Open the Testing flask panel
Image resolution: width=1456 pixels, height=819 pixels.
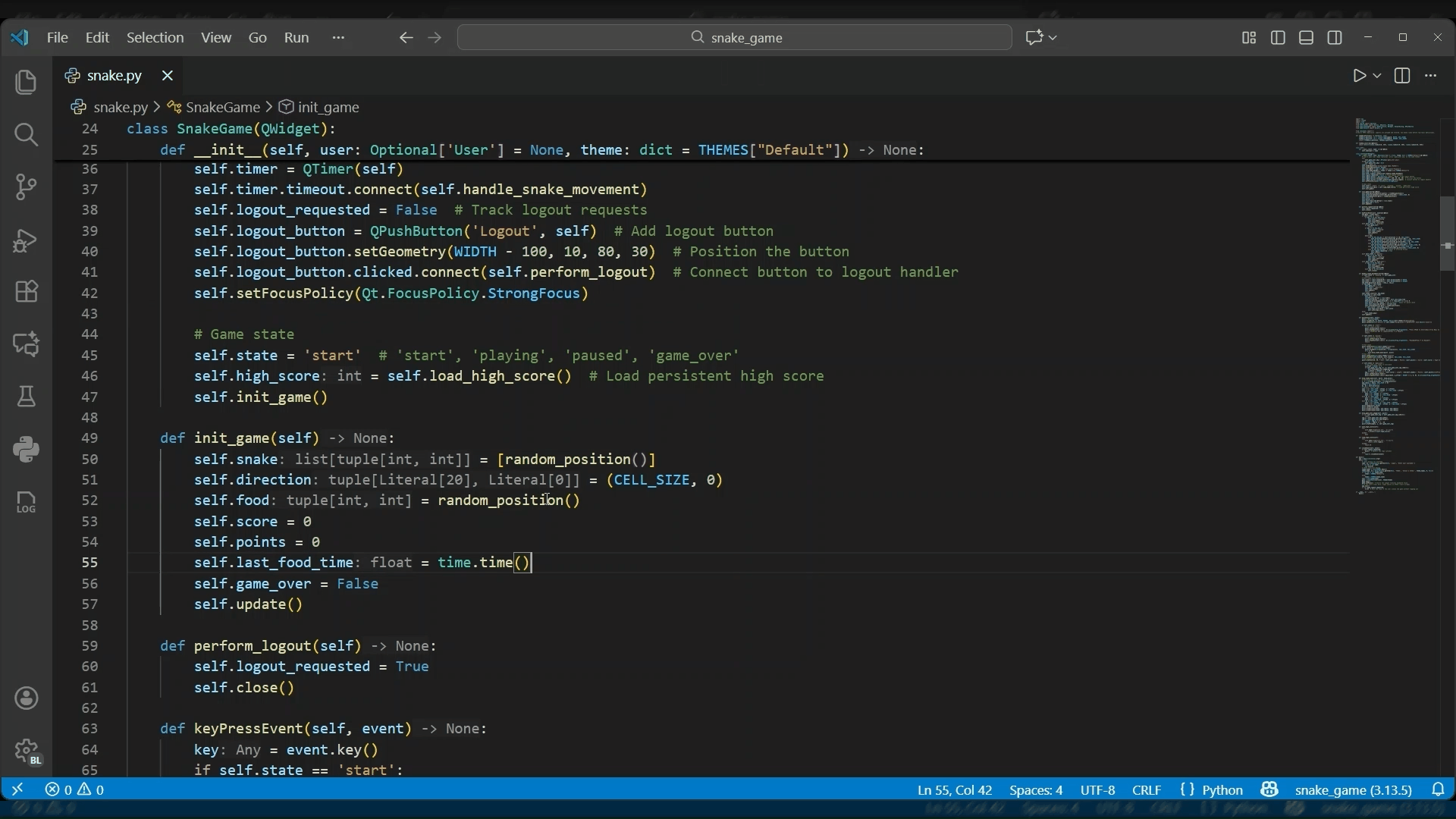(x=27, y=397)
